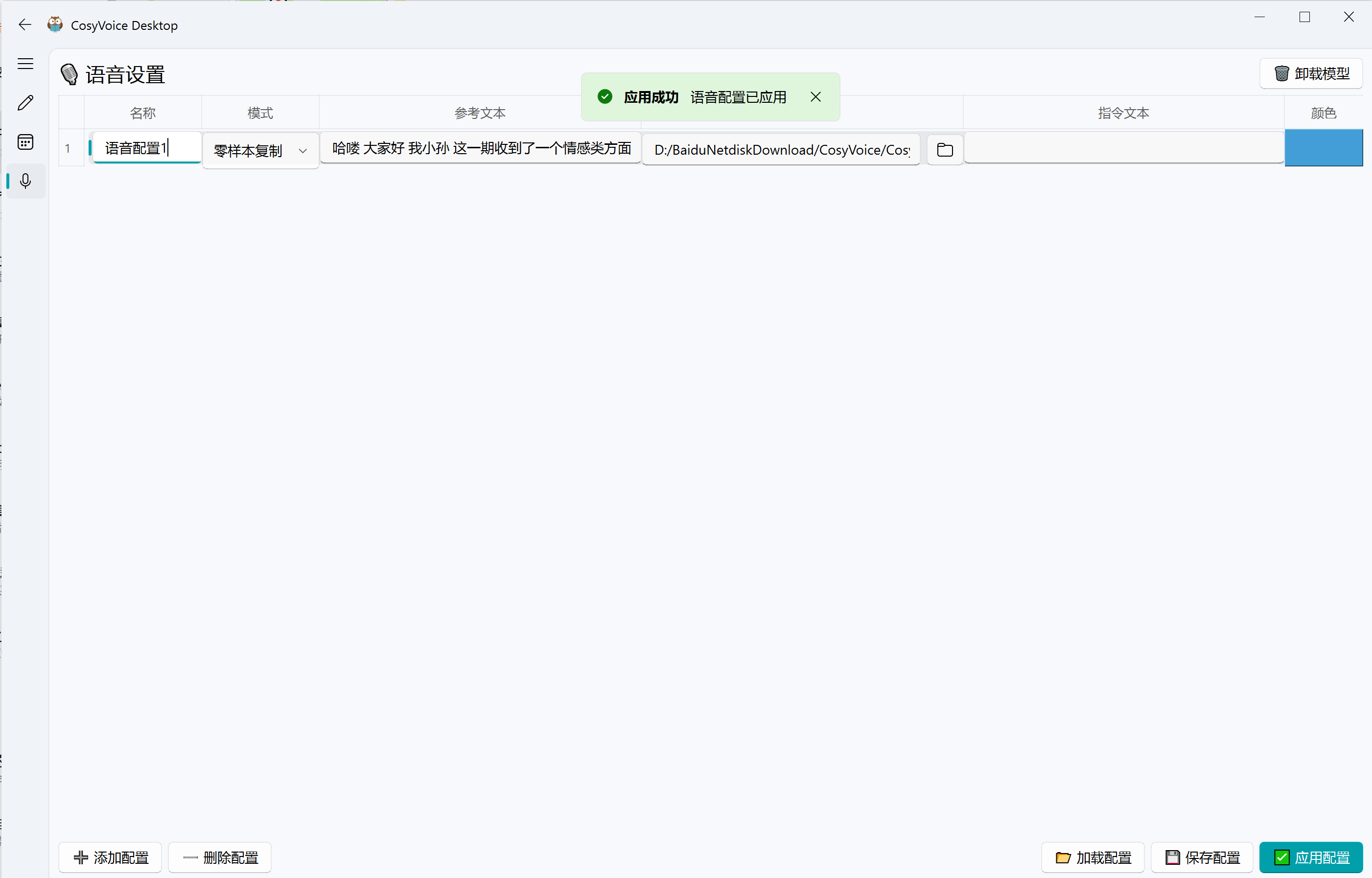The image size is (1372, 878).
Task: Expand the 零样本复制 mode dropdown
Action: pos(260,151)
